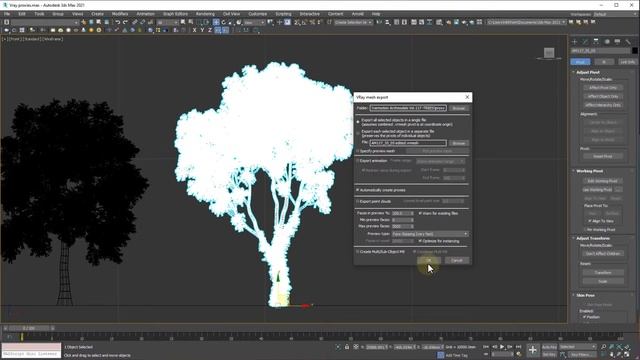The height and width of the screenshot is (360, 640).
Task: Click the ViewCube in the viewport
Action: [549, 53]
